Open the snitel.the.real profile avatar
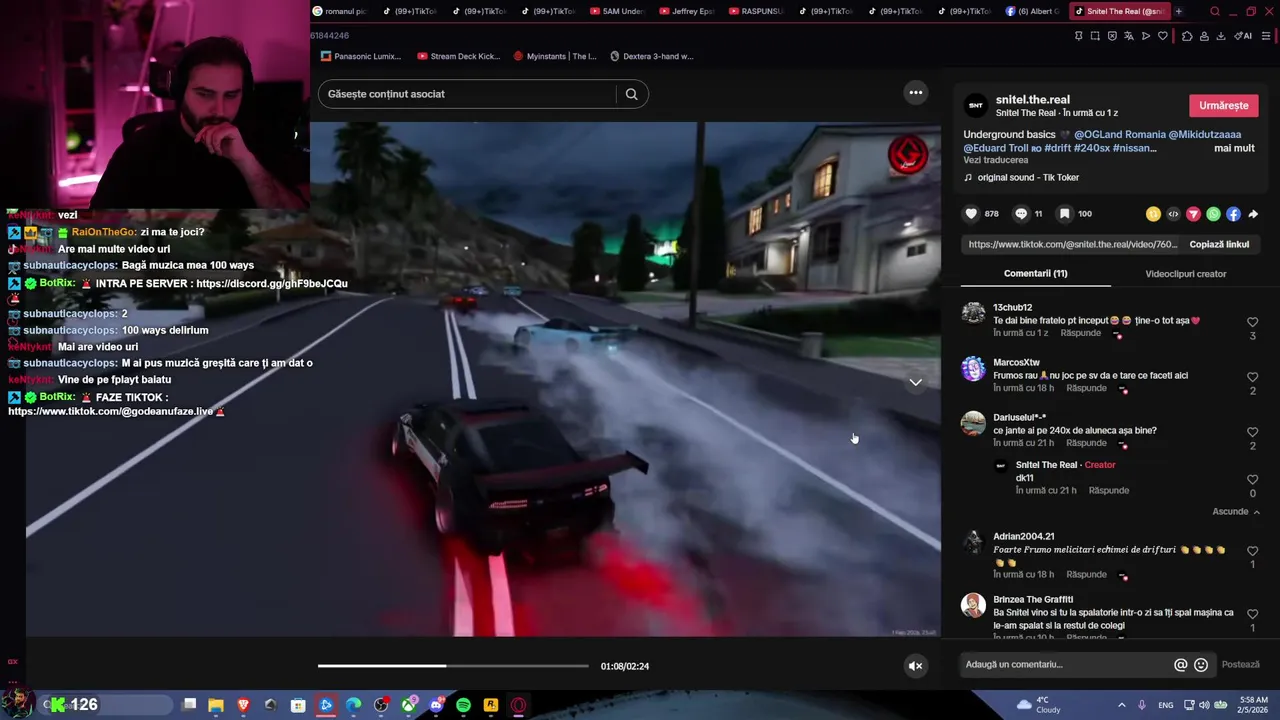Image resolution: width=1280 pixels, height=720 pixels. (976, 105)
